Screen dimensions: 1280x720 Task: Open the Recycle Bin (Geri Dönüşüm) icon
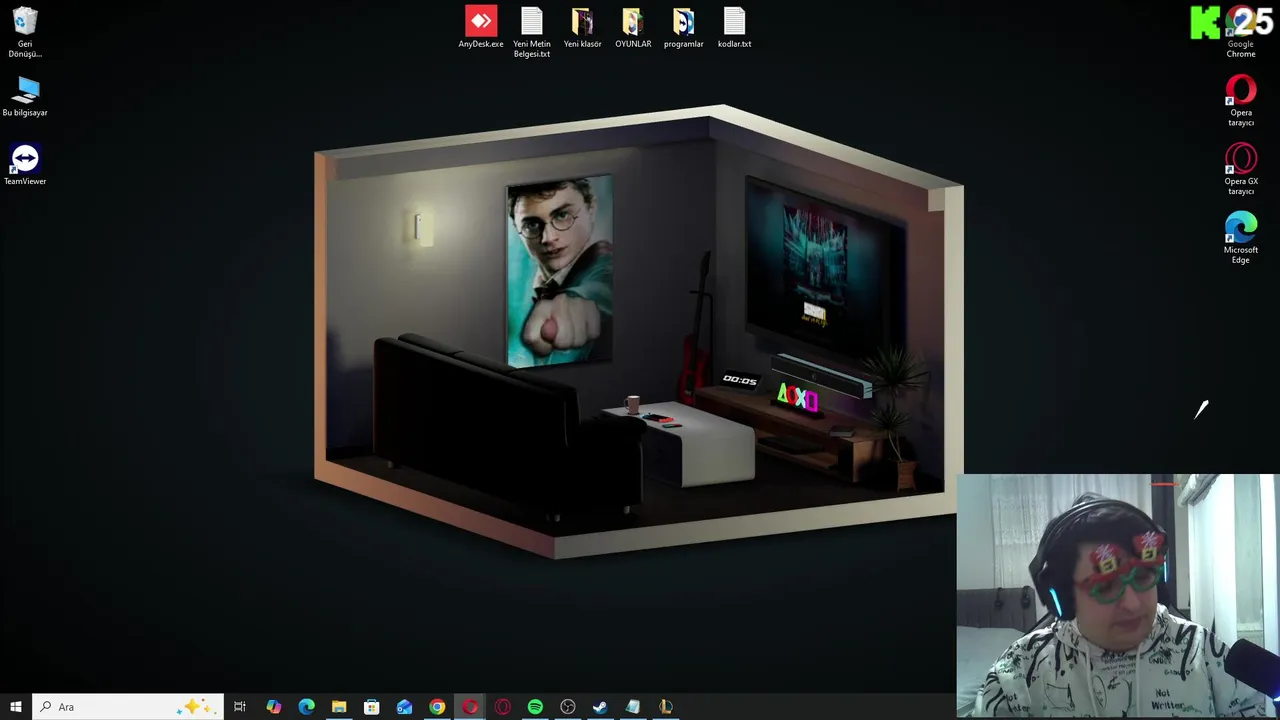pos(25,32)
